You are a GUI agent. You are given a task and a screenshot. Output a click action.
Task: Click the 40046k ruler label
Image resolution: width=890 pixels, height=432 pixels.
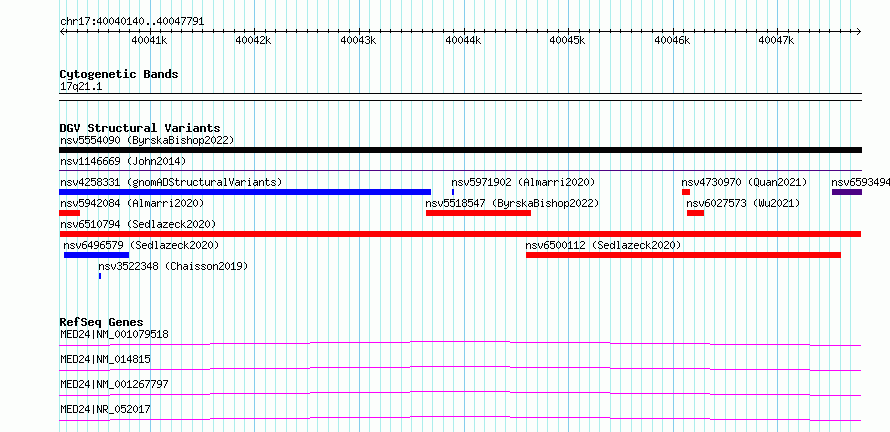point(673,40)
